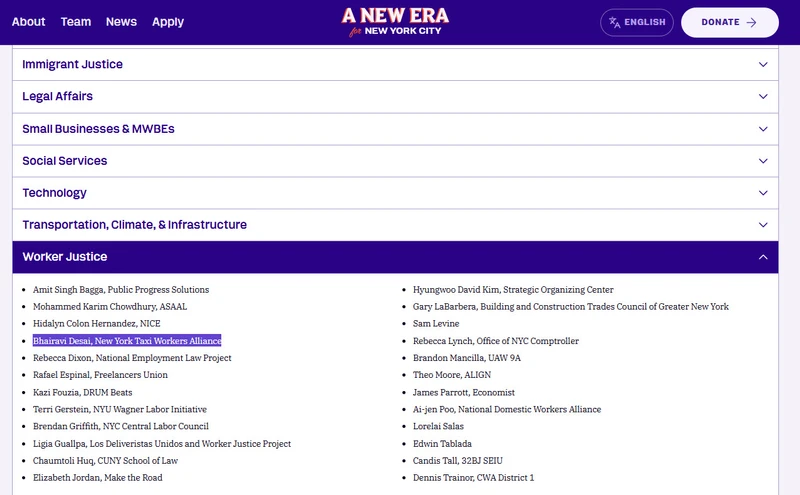The height and width of the screenshot is (495, 800).
Task: Click the Donate button
Action: (x=730, y=22)
